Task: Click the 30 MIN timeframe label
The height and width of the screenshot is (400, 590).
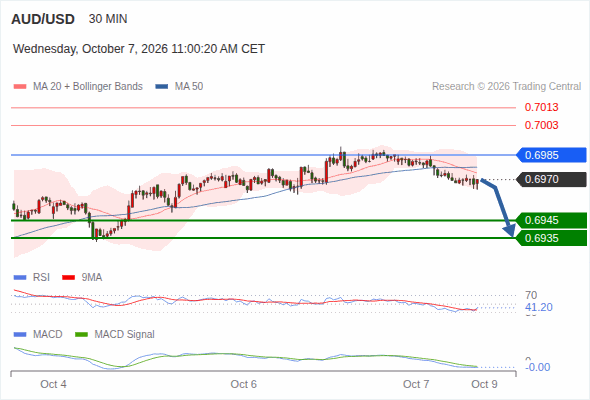Action: [x=108, y=19]
